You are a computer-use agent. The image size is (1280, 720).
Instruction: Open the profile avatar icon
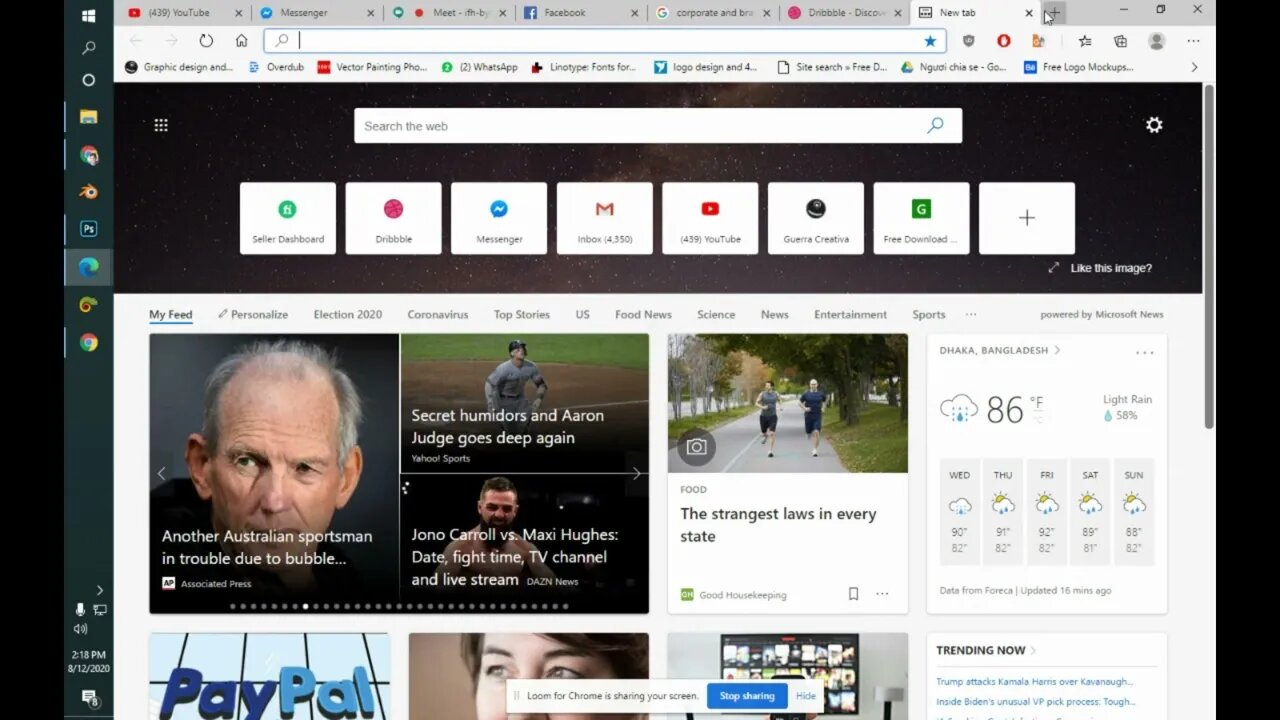(x=1157, y=41)
